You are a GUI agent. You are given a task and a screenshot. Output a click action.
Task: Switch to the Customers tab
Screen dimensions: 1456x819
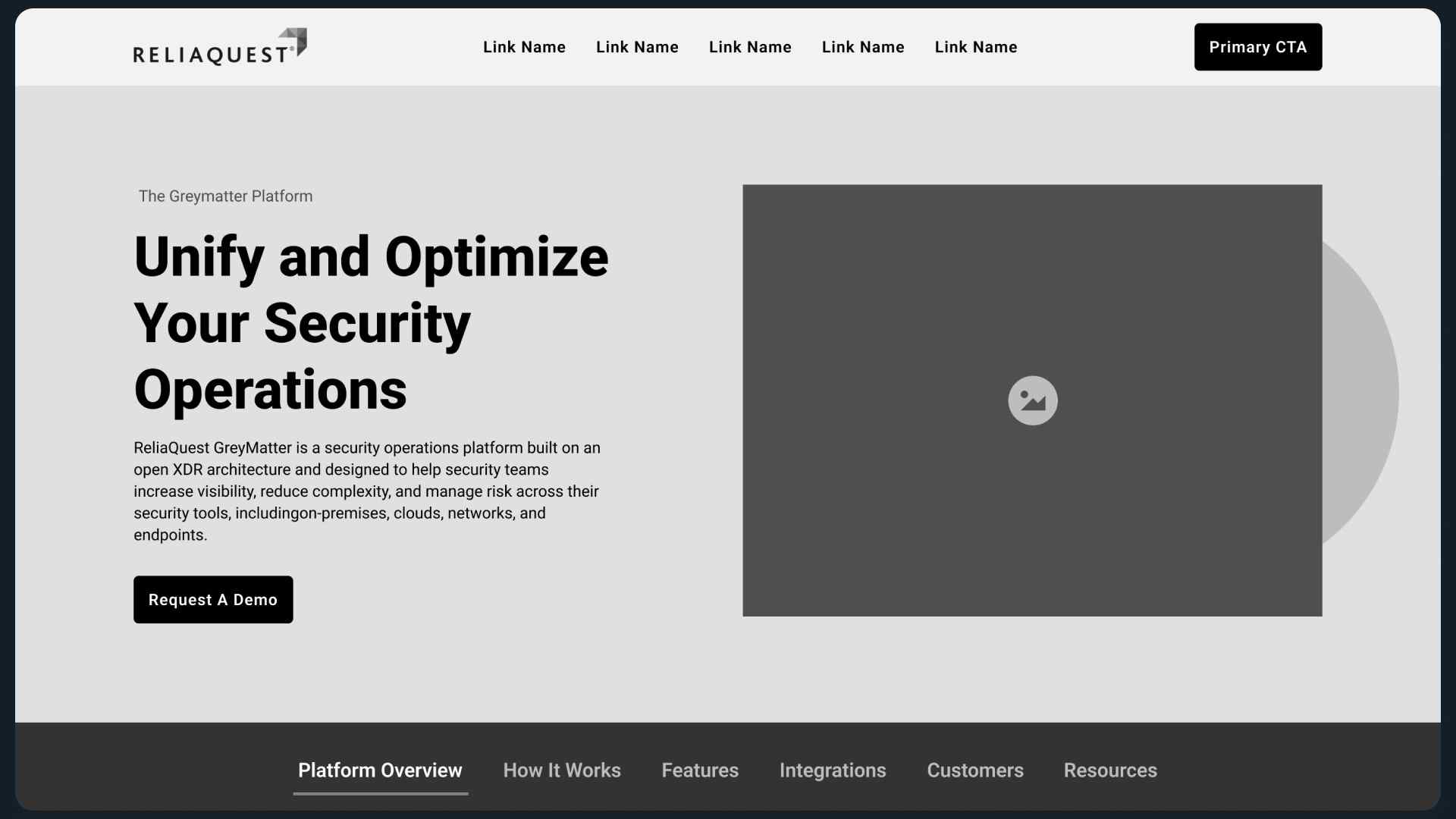click(975, 770)
